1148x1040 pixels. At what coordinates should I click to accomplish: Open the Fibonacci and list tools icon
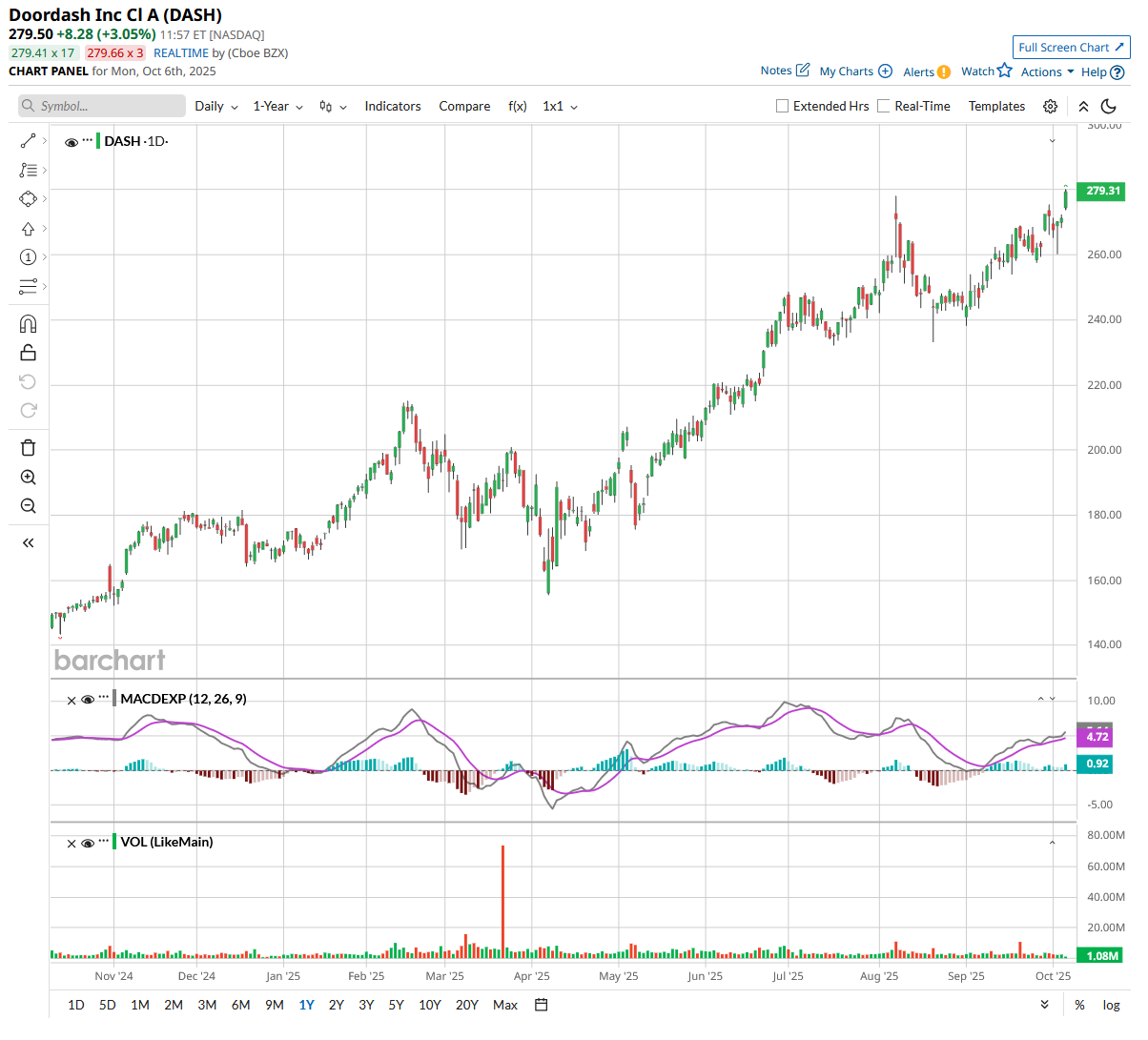click(28, 171)
